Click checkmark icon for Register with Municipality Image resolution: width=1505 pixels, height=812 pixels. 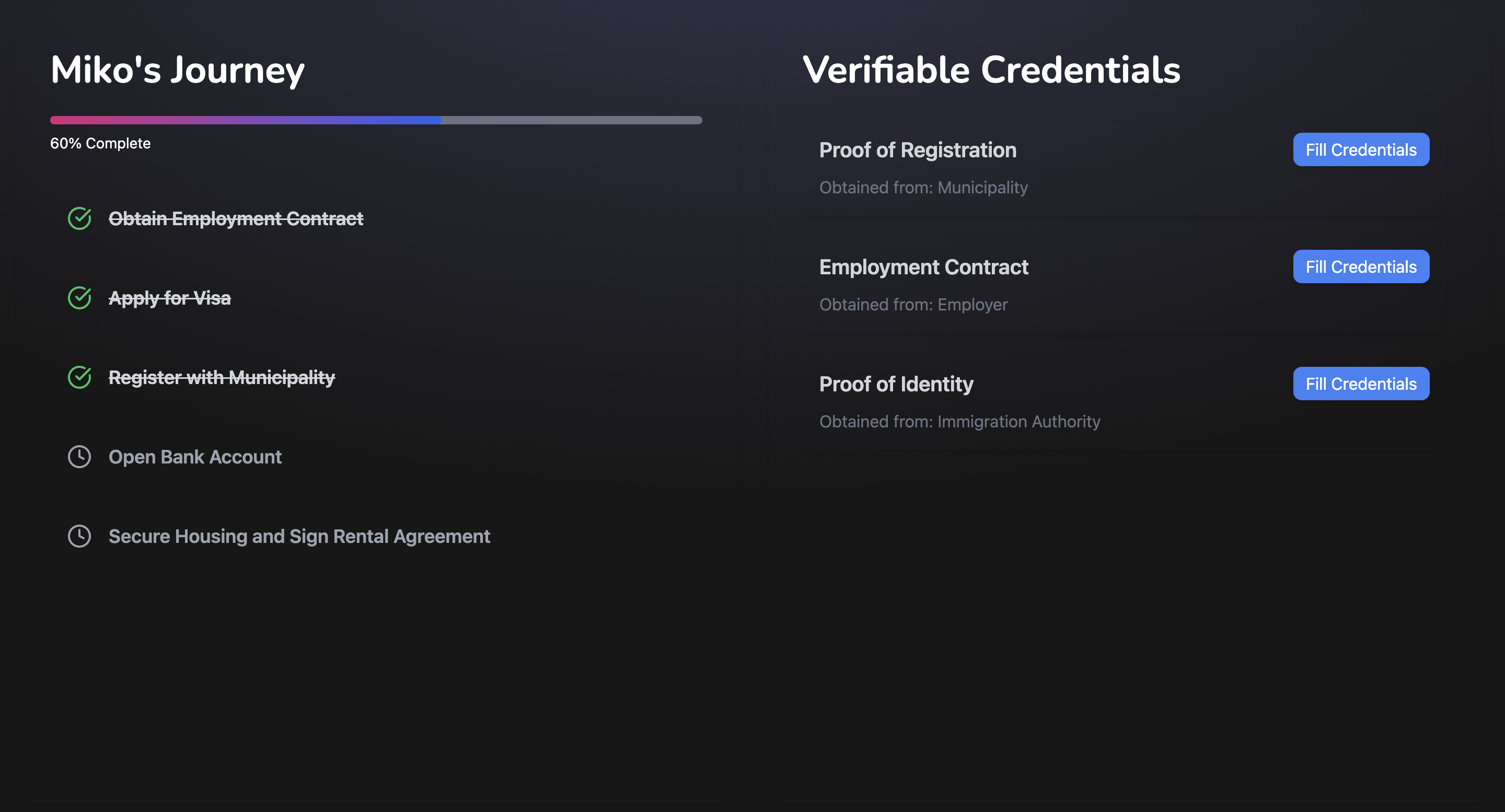79,377
